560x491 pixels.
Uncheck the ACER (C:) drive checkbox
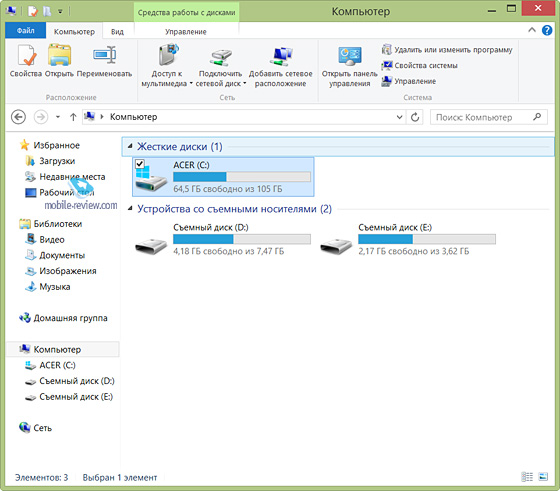140,164
